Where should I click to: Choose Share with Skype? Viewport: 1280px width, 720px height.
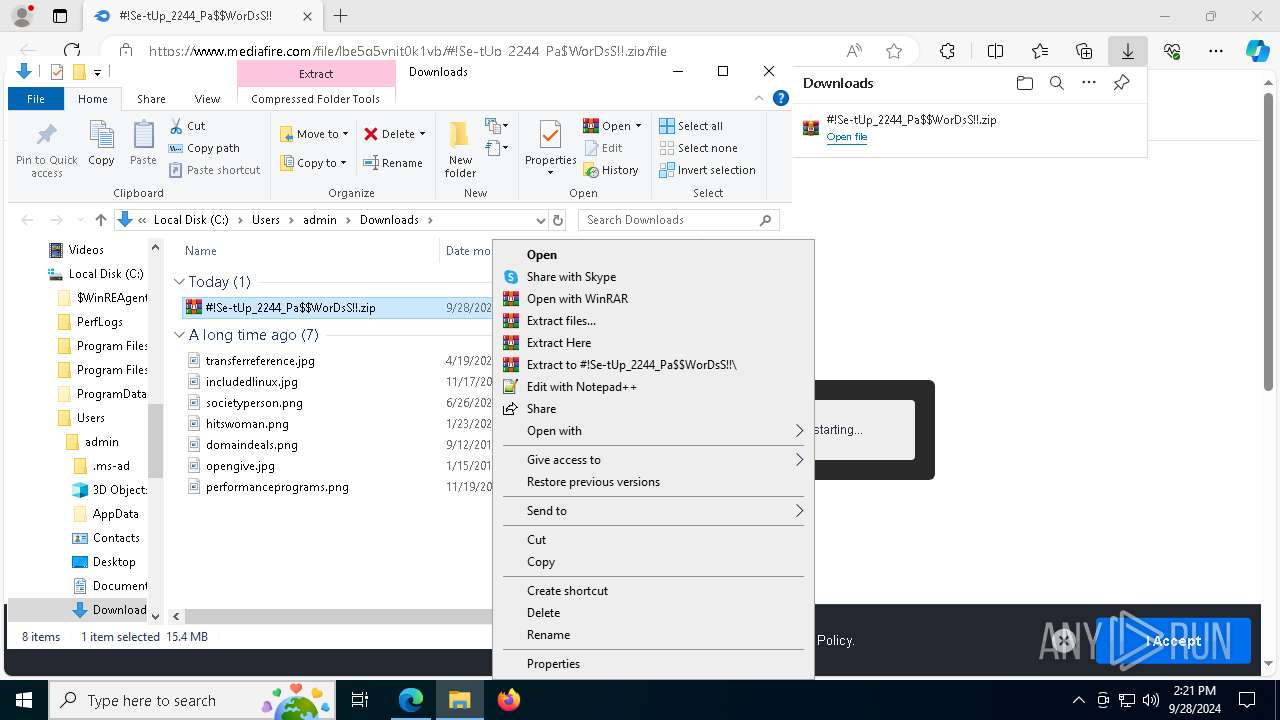coord(654,277)
